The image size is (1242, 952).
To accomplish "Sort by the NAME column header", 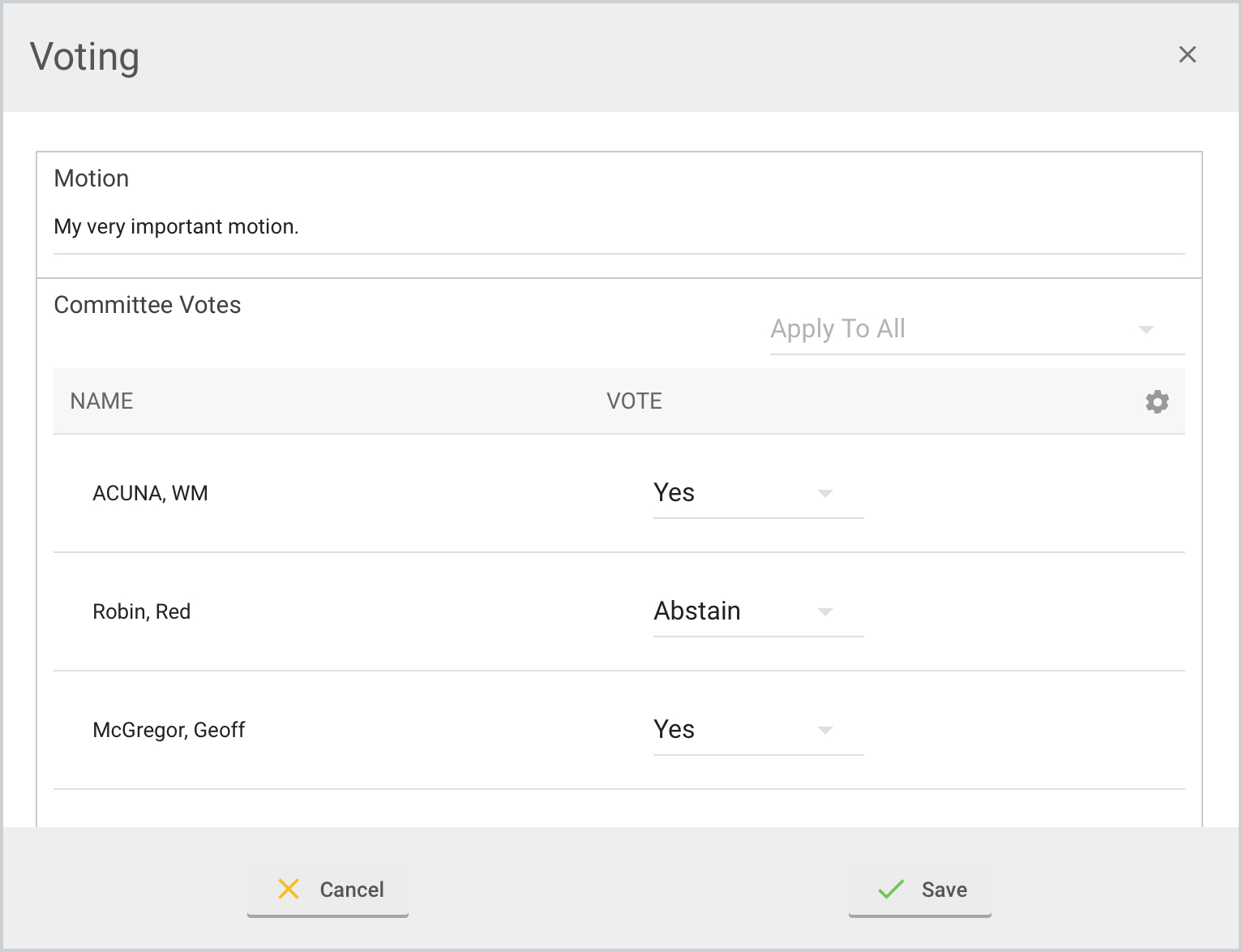I will click(101, 401).
